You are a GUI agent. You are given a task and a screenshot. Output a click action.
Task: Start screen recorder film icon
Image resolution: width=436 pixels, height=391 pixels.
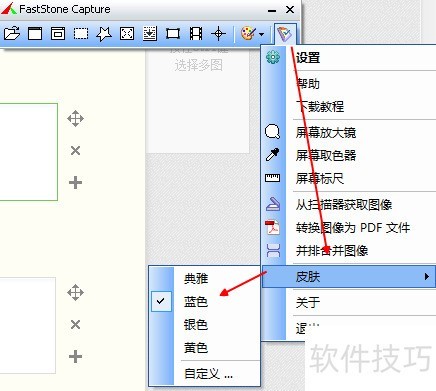tap(196, 34)
